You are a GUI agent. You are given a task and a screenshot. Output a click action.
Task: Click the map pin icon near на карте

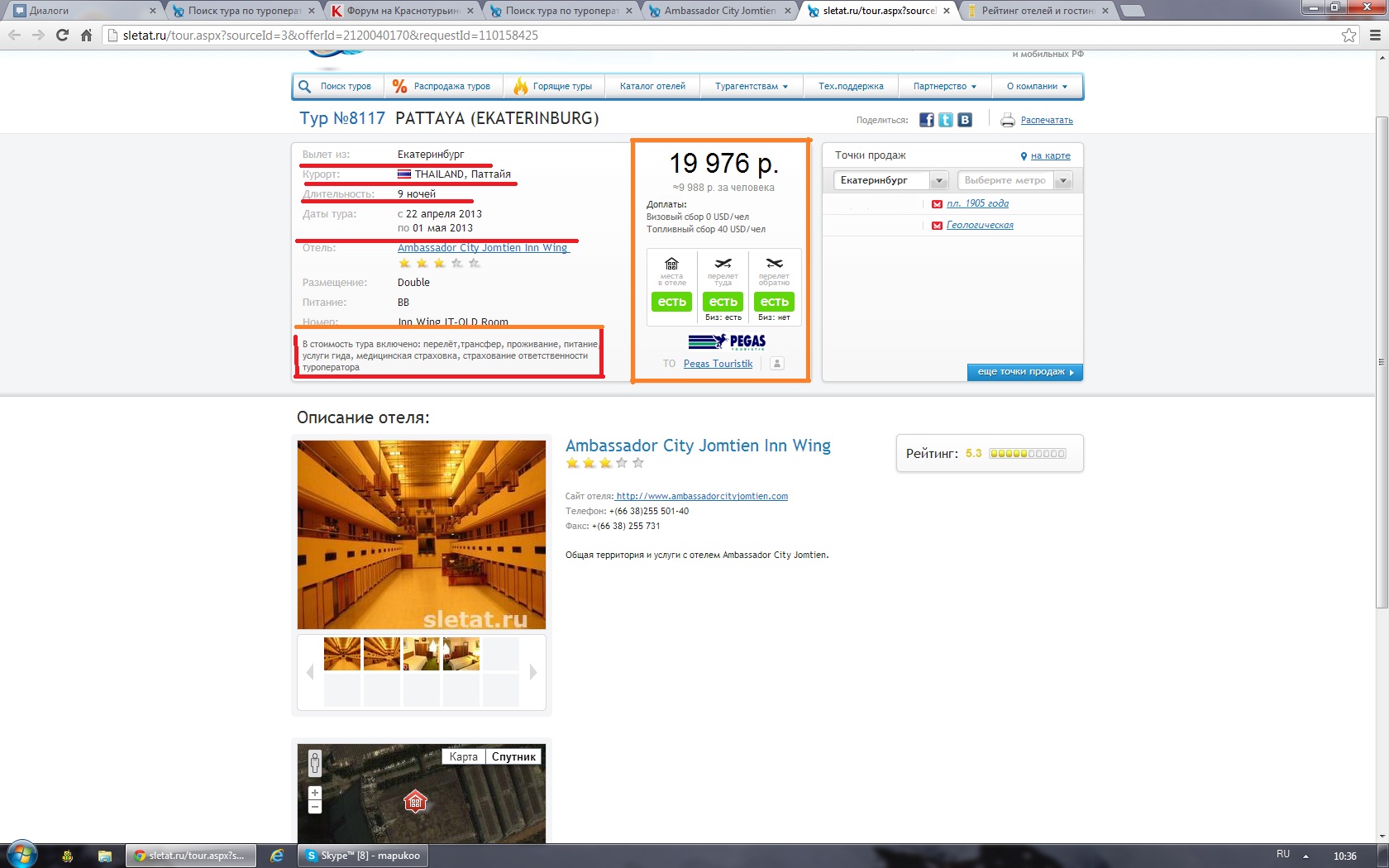pos(1024,156)
